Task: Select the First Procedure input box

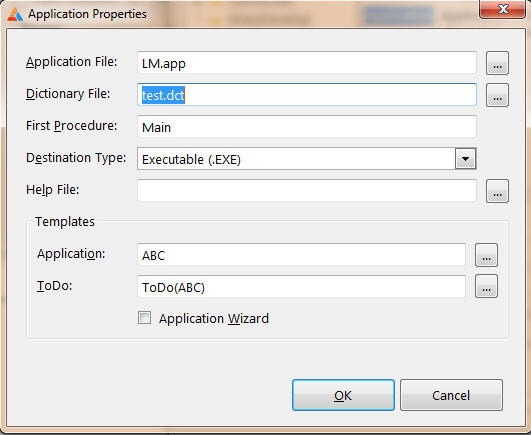Action: pos(307,127)
